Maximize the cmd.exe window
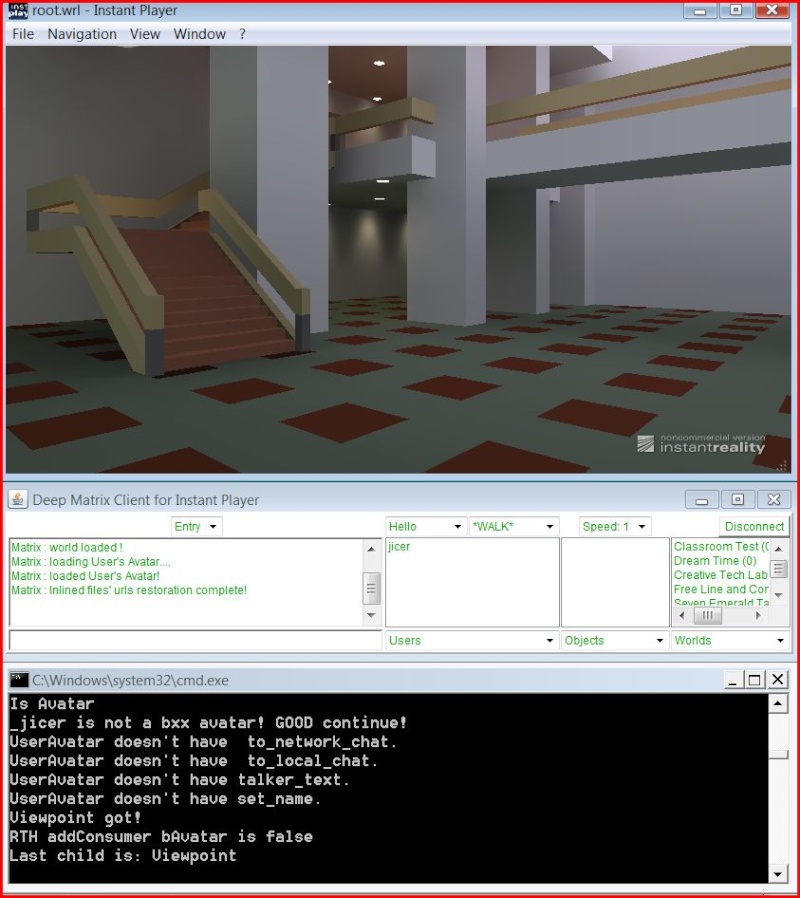This screenshot has width=800, height=898. click(755, 680)
